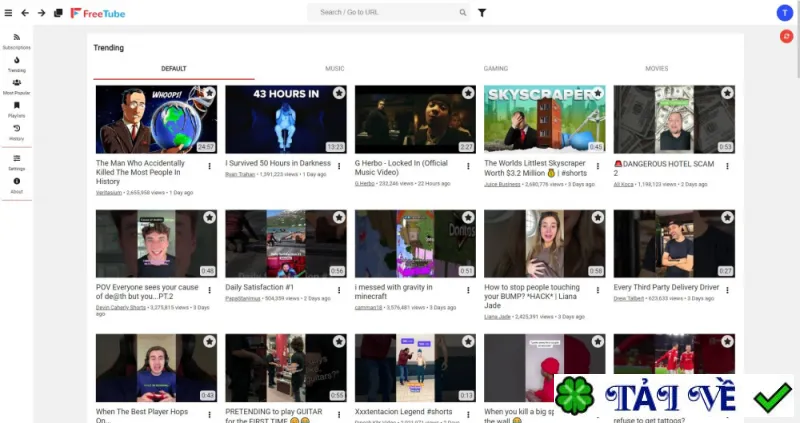This screenshot has width=800, height=423.
Task: Go back with the left arrow
Action: 25,13
